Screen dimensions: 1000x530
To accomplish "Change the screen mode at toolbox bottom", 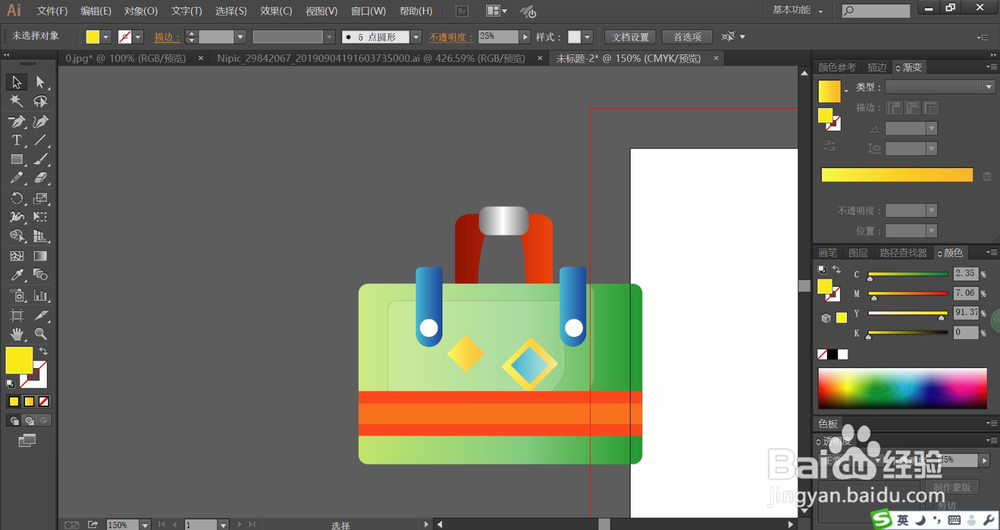I will click(x=27, y=441).
